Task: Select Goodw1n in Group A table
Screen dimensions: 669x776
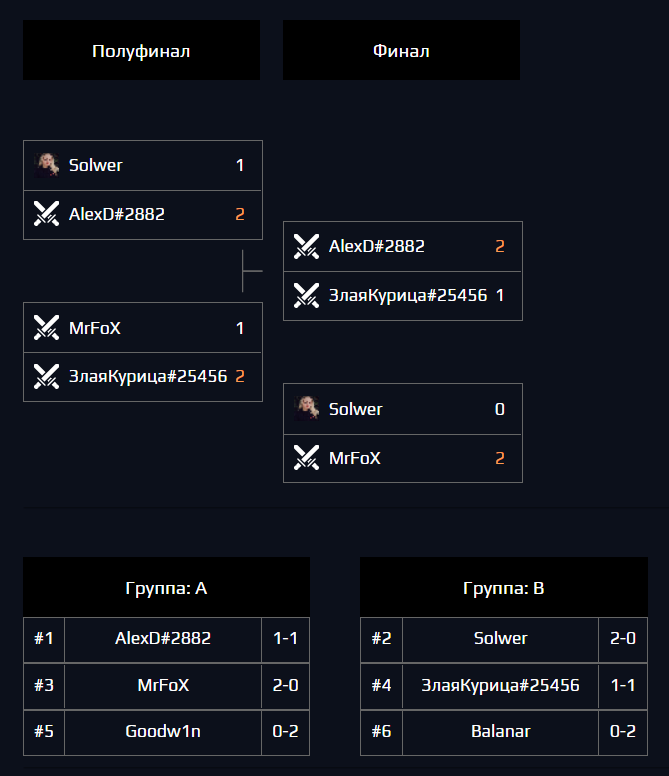Action: pyautogui.click(x=163, y=731)
